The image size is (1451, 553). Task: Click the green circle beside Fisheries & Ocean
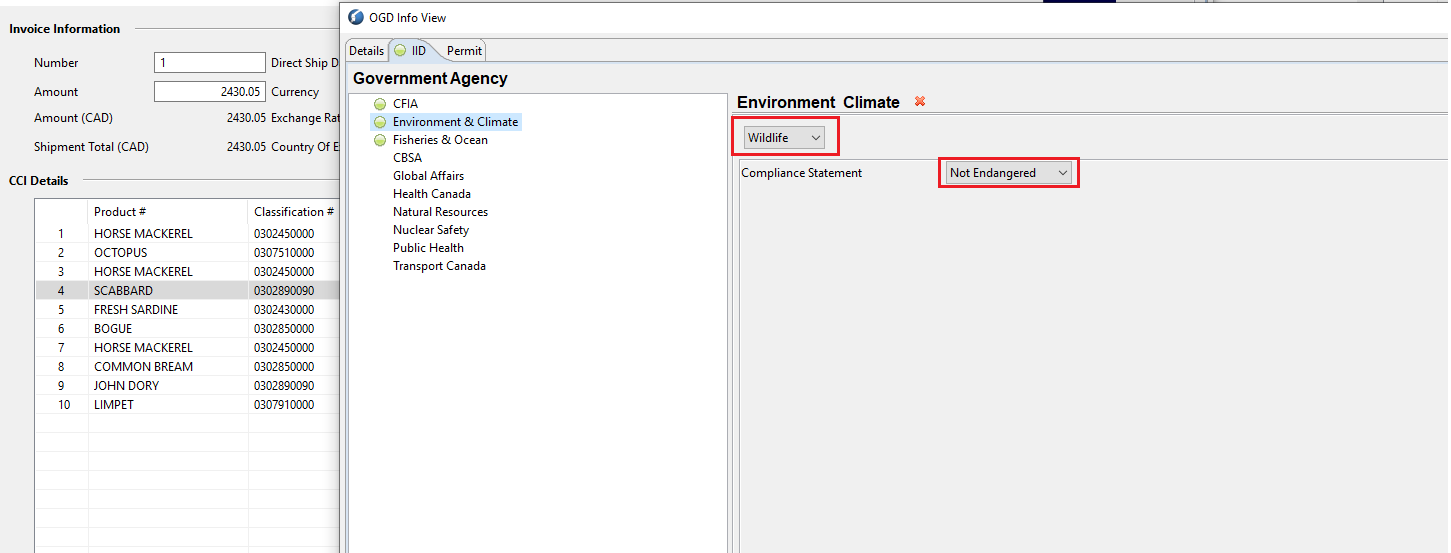point(380,140)
